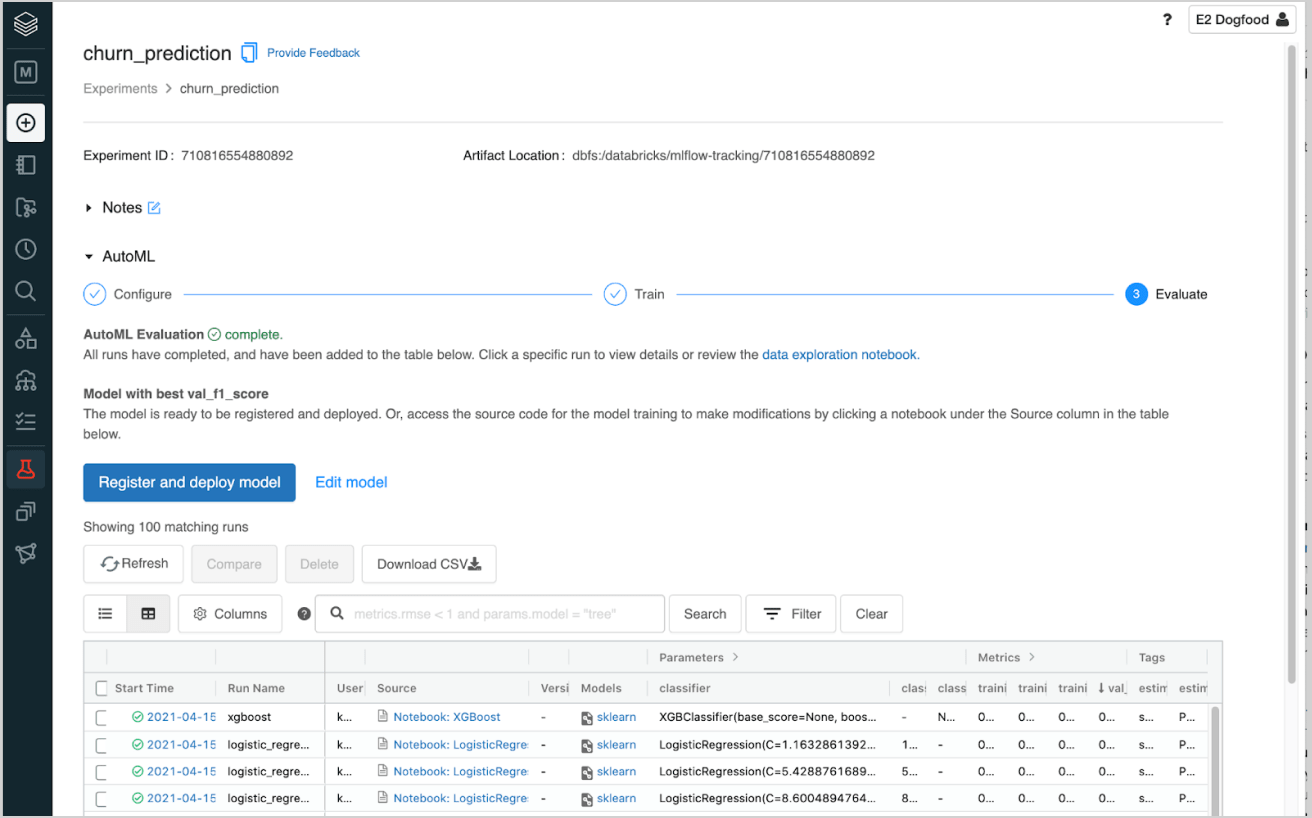1312x818 pixels.
Task: Switch to the compact list view icon
Action: [x=105, y=614]
